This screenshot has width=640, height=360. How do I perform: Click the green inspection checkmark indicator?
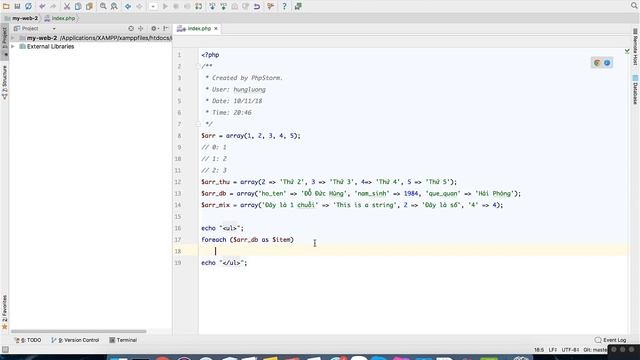coord(627,51)
